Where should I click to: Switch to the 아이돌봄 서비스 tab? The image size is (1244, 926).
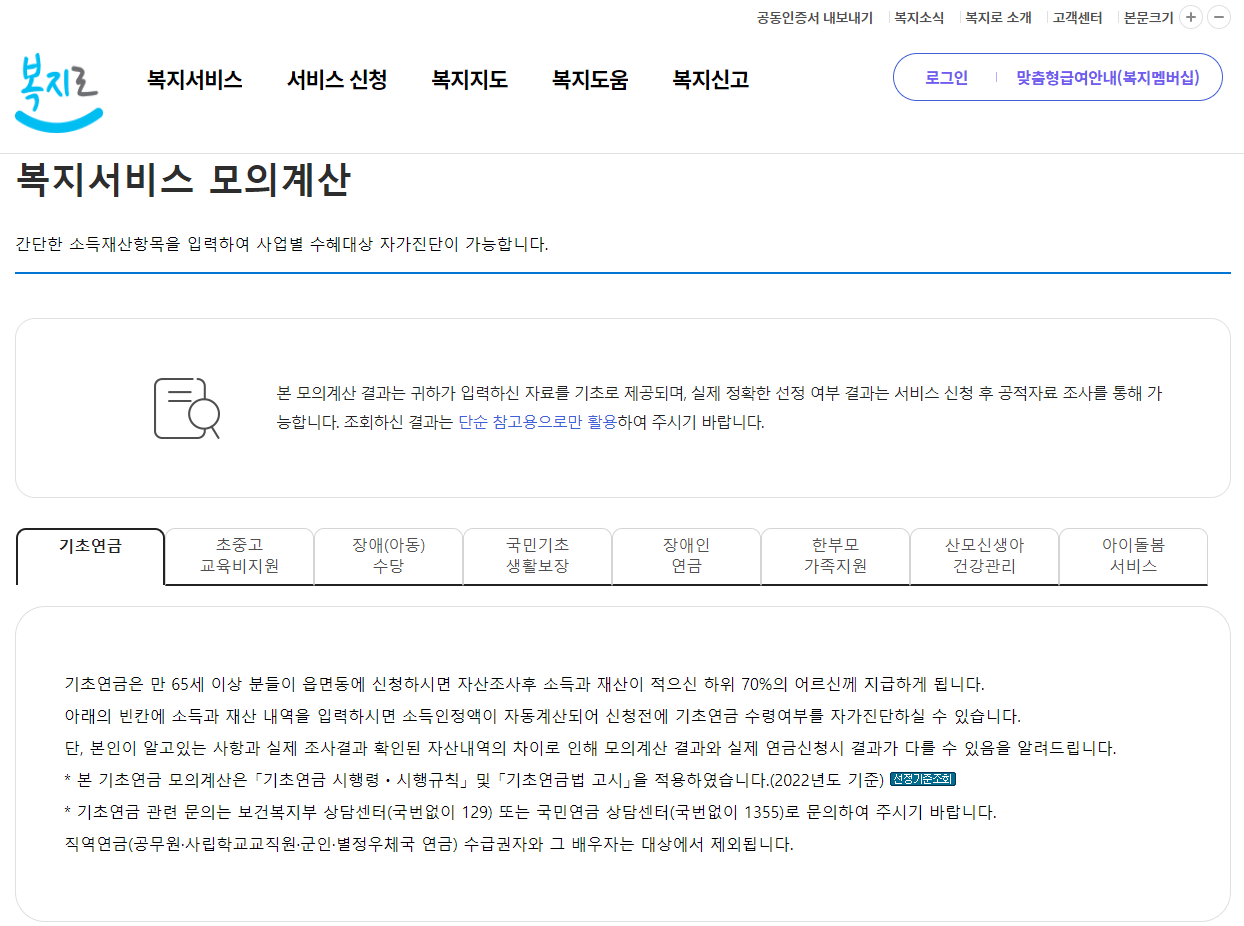point(1133,557)
